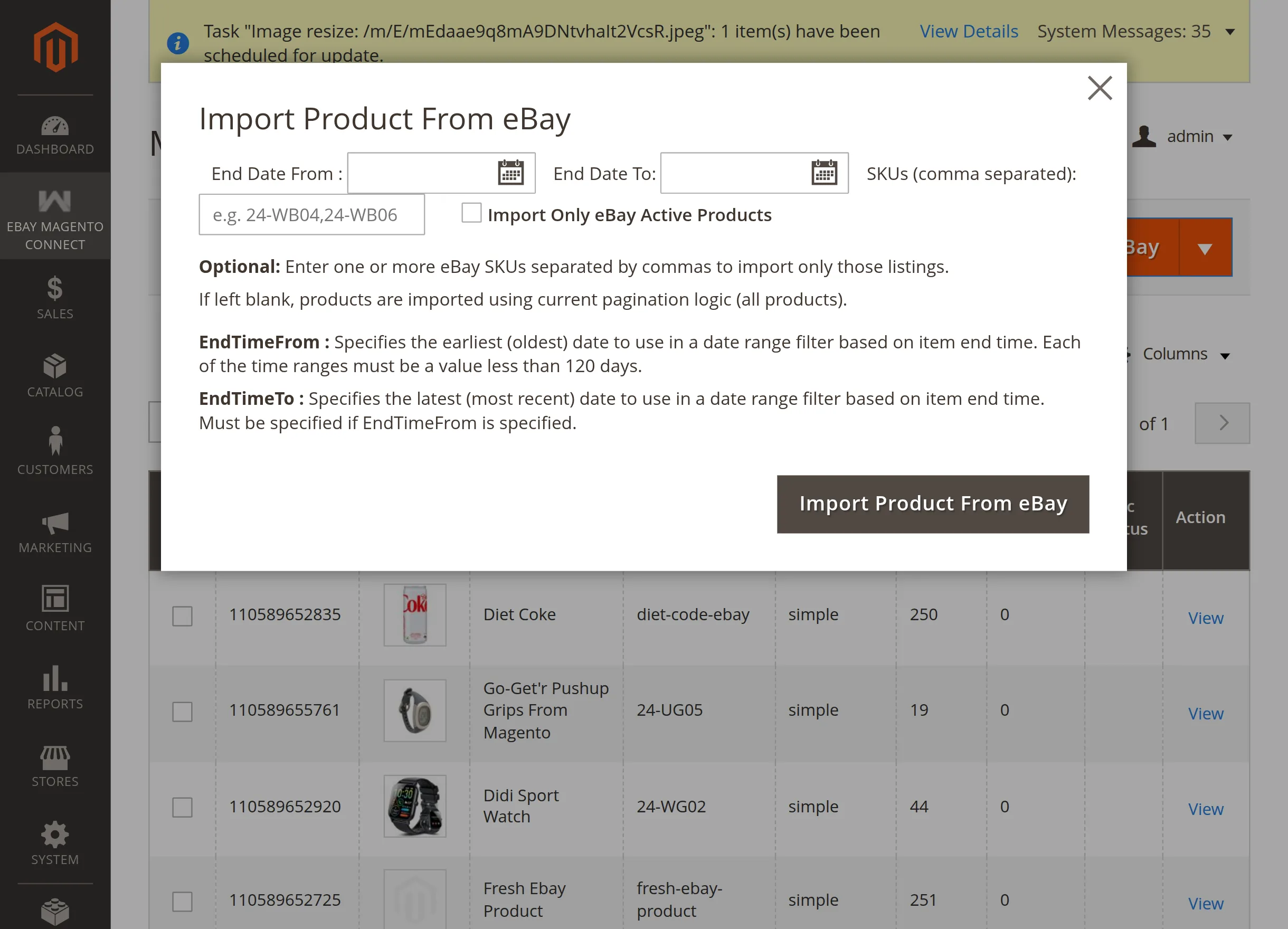The image size is (1288, 929).
Task: Click eBay item ID 110589652920
Action: (285, 807)
